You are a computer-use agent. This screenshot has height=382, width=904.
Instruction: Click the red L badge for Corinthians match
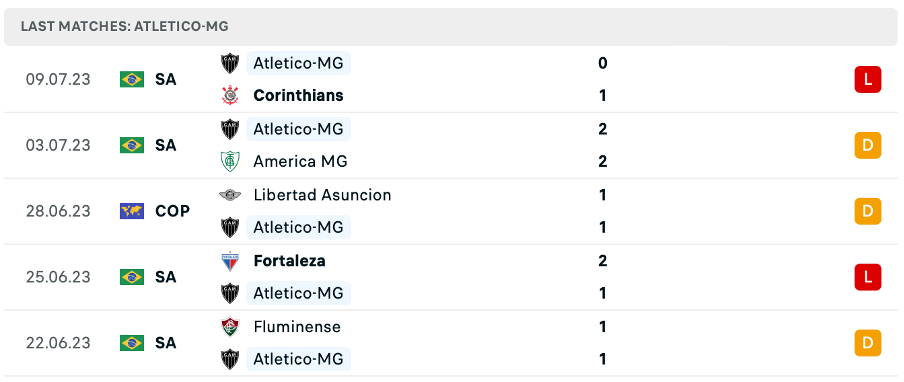(x=868, y=80)
